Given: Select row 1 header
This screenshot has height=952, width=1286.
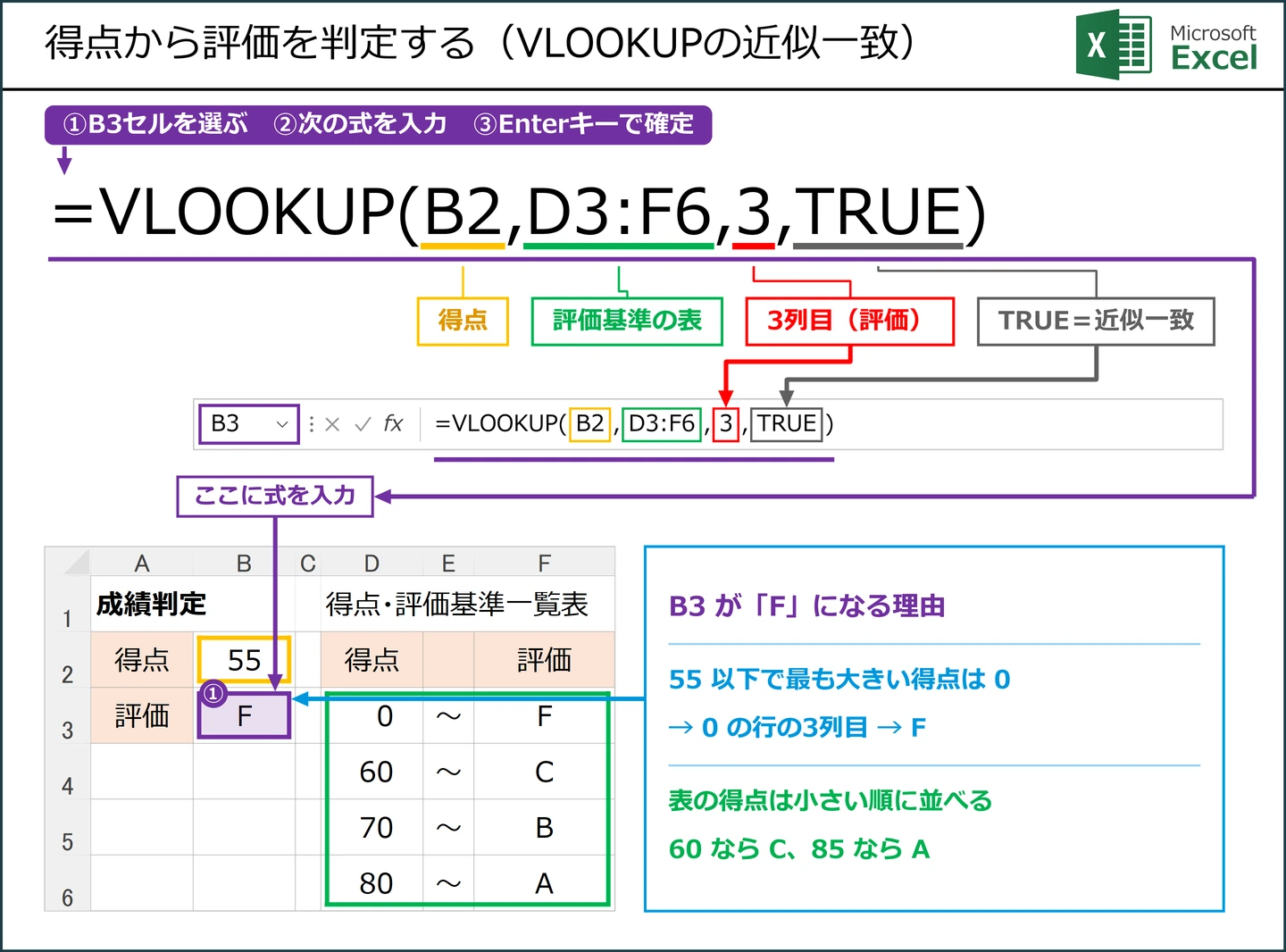Looking at the screenshot, I should coord(68,605).
